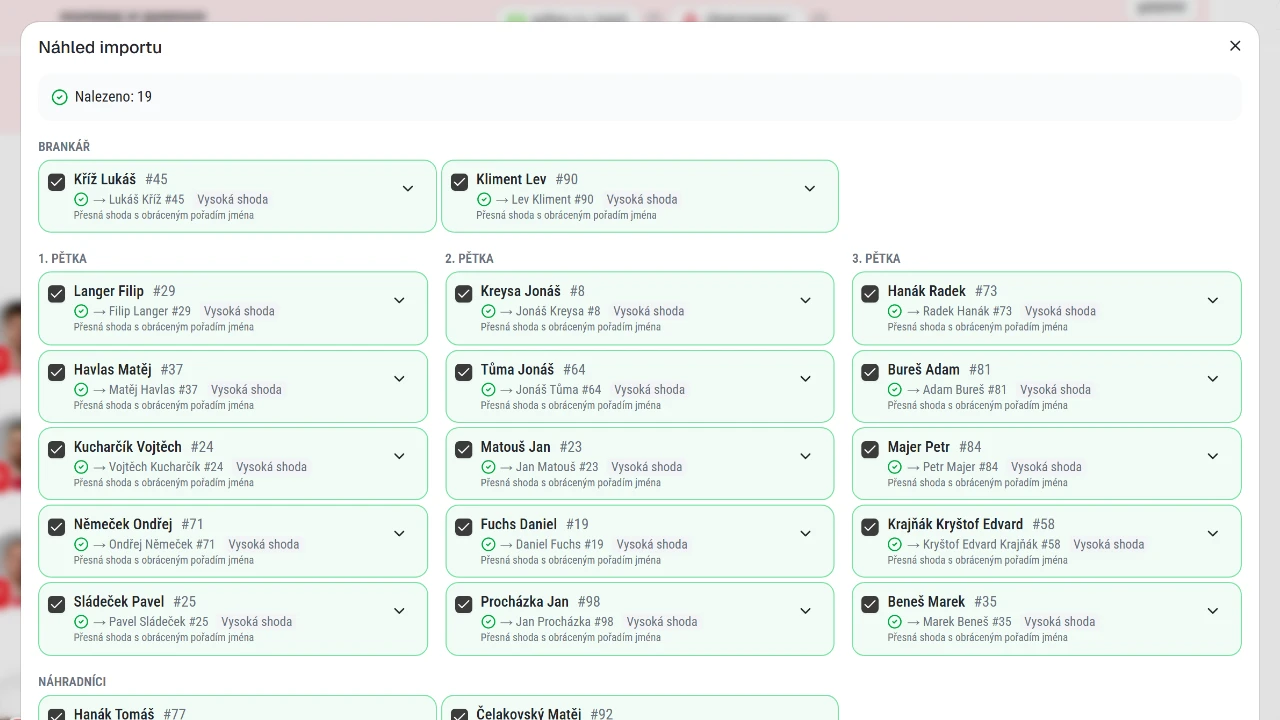The height and width of the screenshot is (720, 1280).
Task: Close the Náhled importu dialog
Action: [x=1235, y=46]
